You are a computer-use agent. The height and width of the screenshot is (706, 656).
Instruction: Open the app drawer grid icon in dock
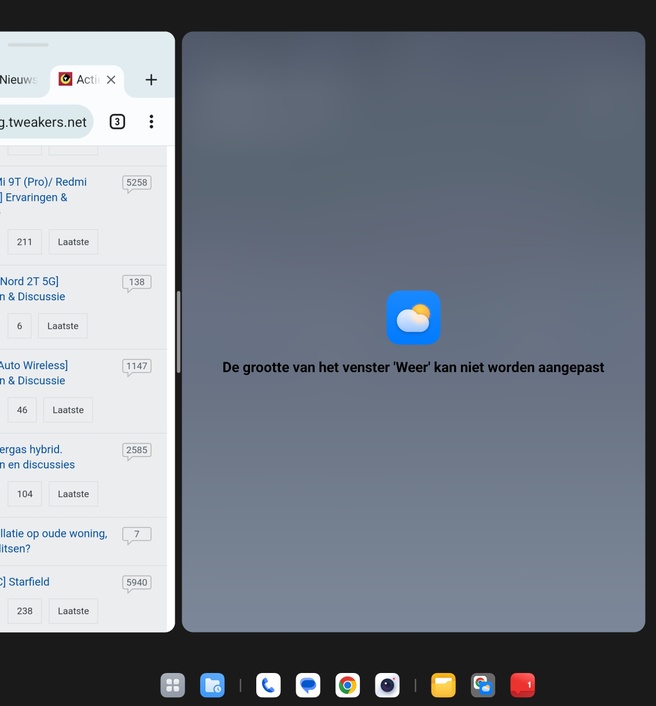pos(172,685)
